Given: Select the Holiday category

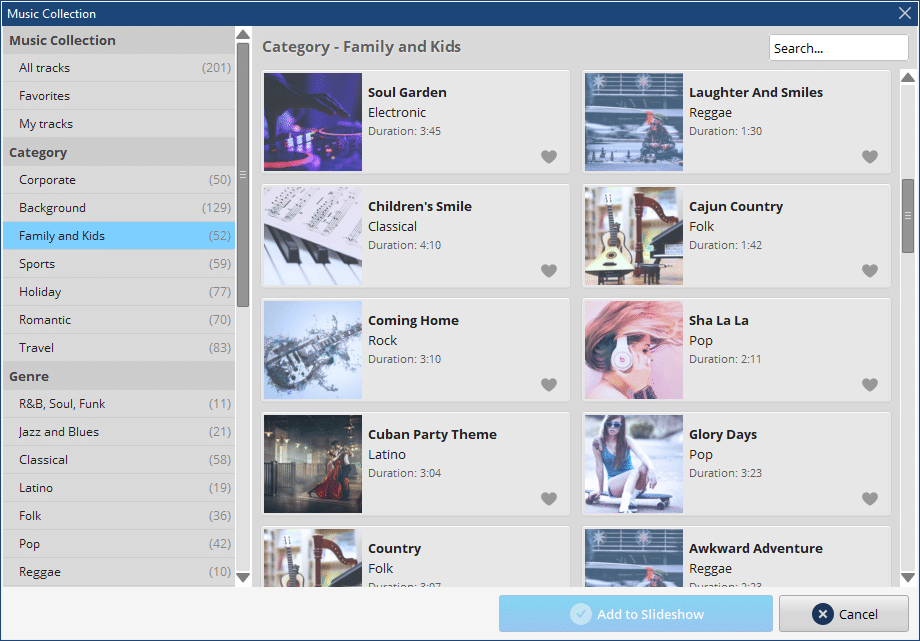Looking at the screenshot, I should pyautogui.click(x=119, y=292).
